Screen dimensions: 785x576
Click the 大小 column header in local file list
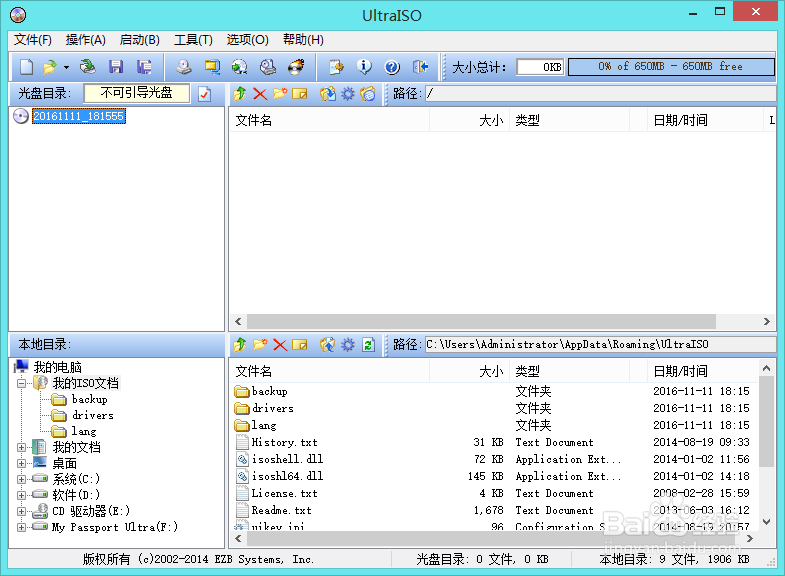pos(470,371)
